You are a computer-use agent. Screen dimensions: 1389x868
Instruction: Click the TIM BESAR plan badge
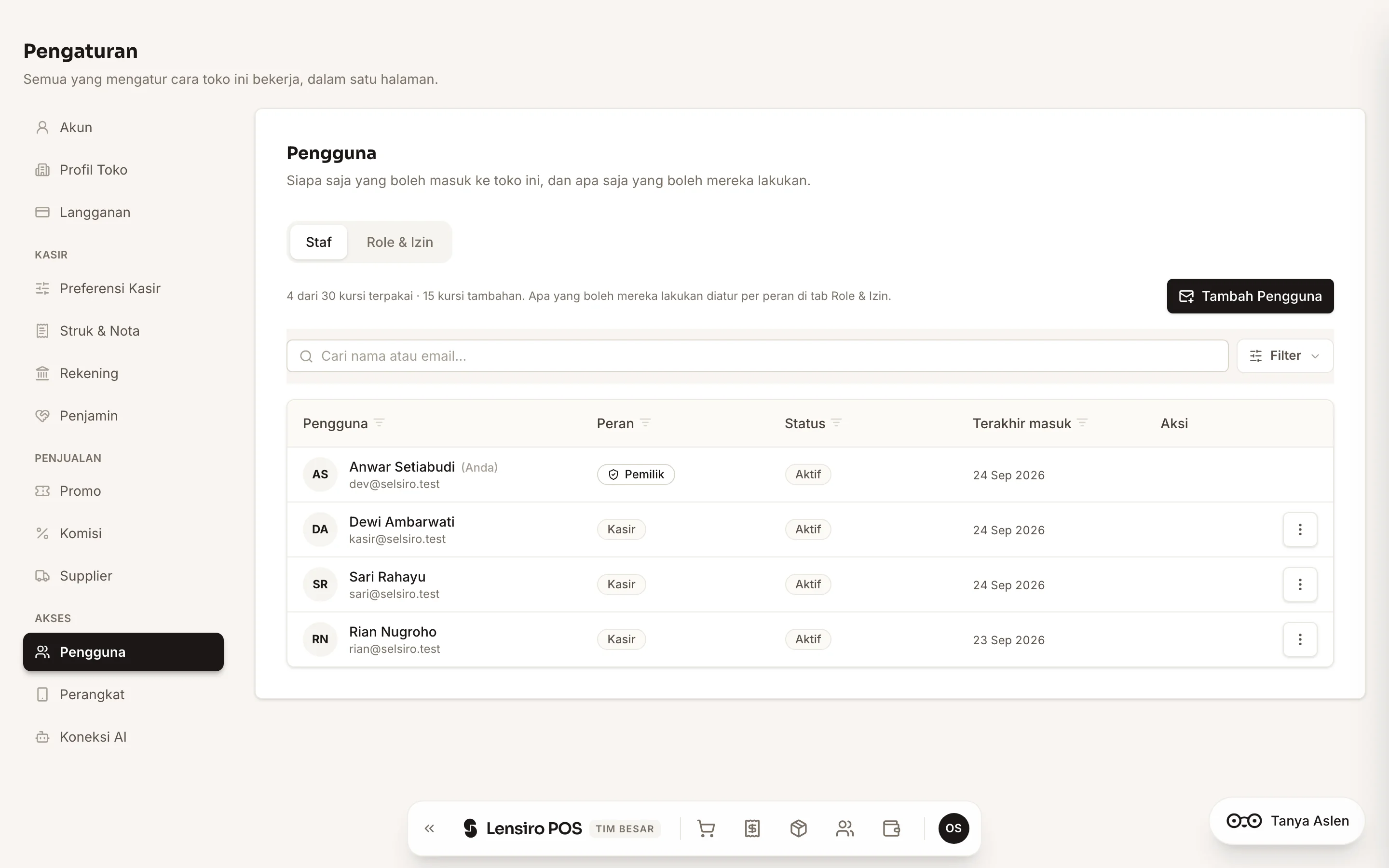[x=625, y=829]
